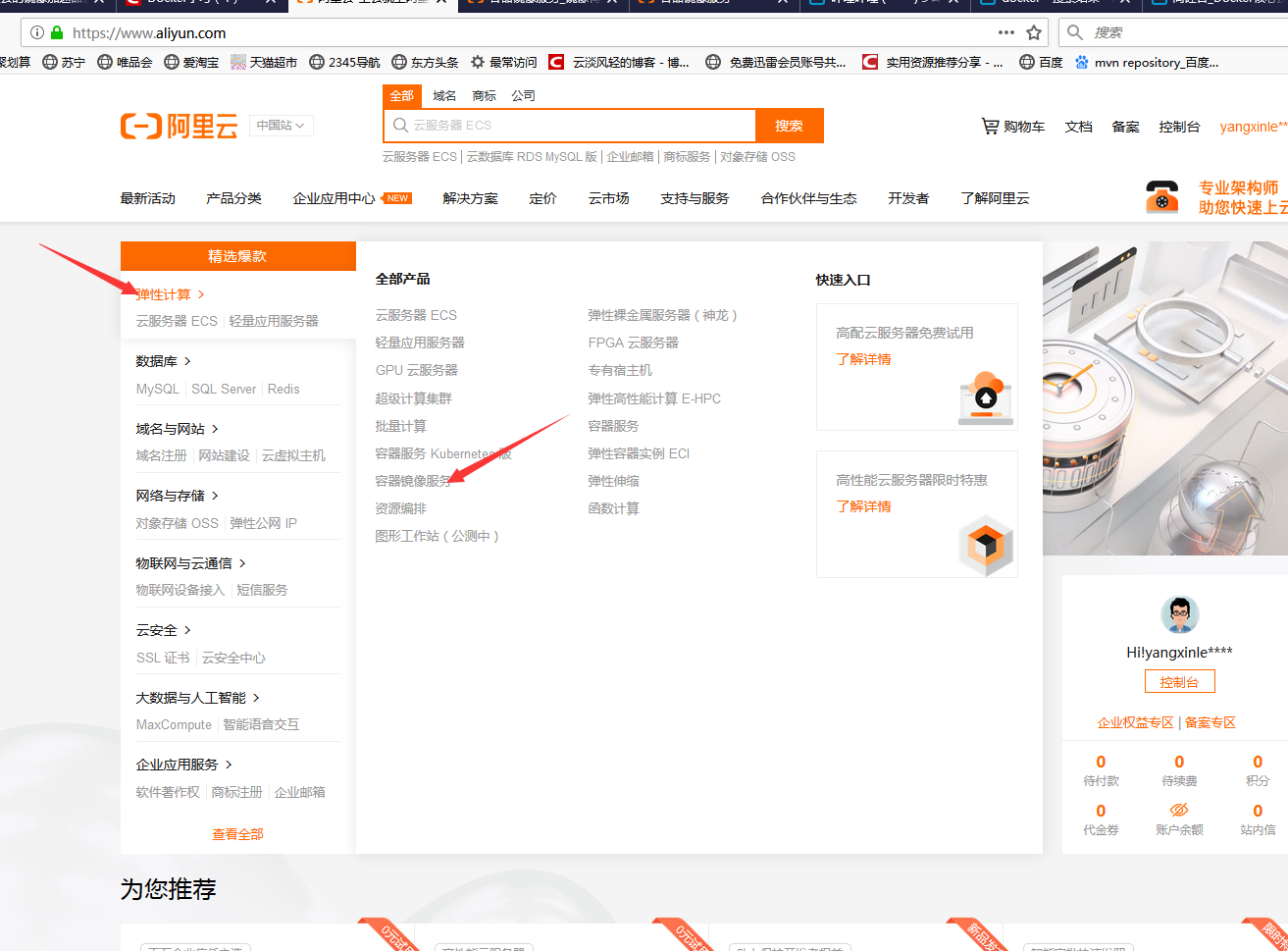The image size is (1288, 951).
Task: Open the mvn repository bookmark
Action: (x=1147, y=62)
